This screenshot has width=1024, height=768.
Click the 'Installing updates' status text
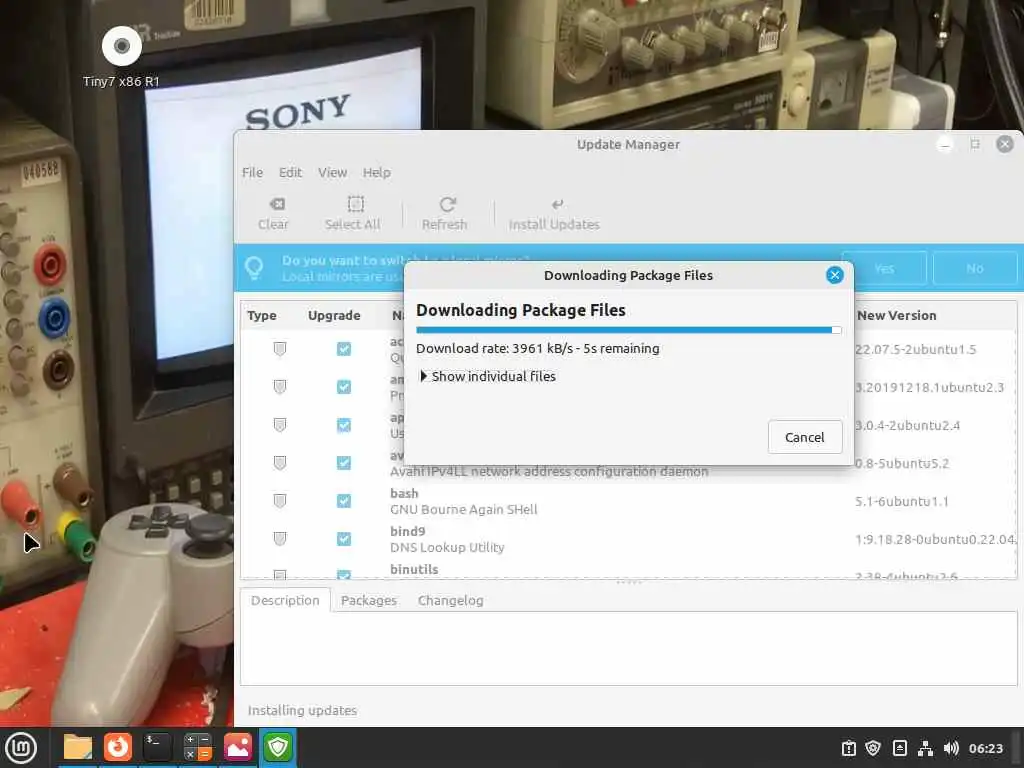(x=302, y=710)
